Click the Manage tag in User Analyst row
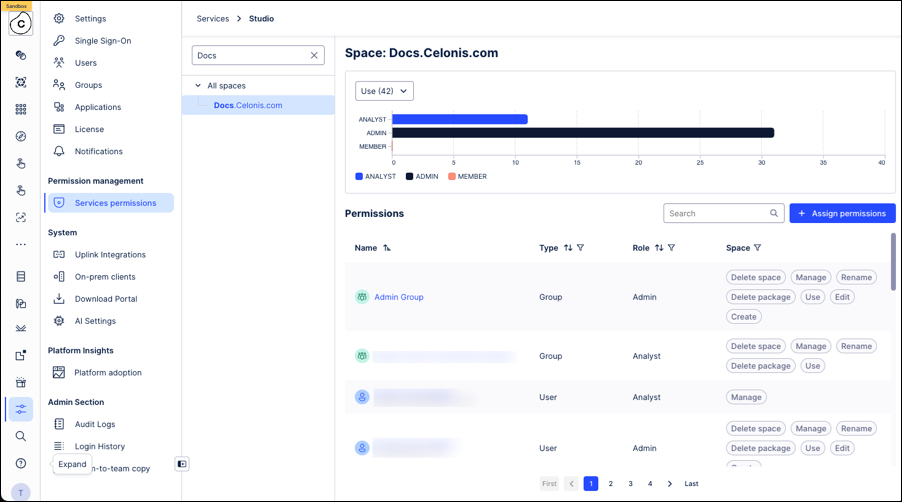 746,397
